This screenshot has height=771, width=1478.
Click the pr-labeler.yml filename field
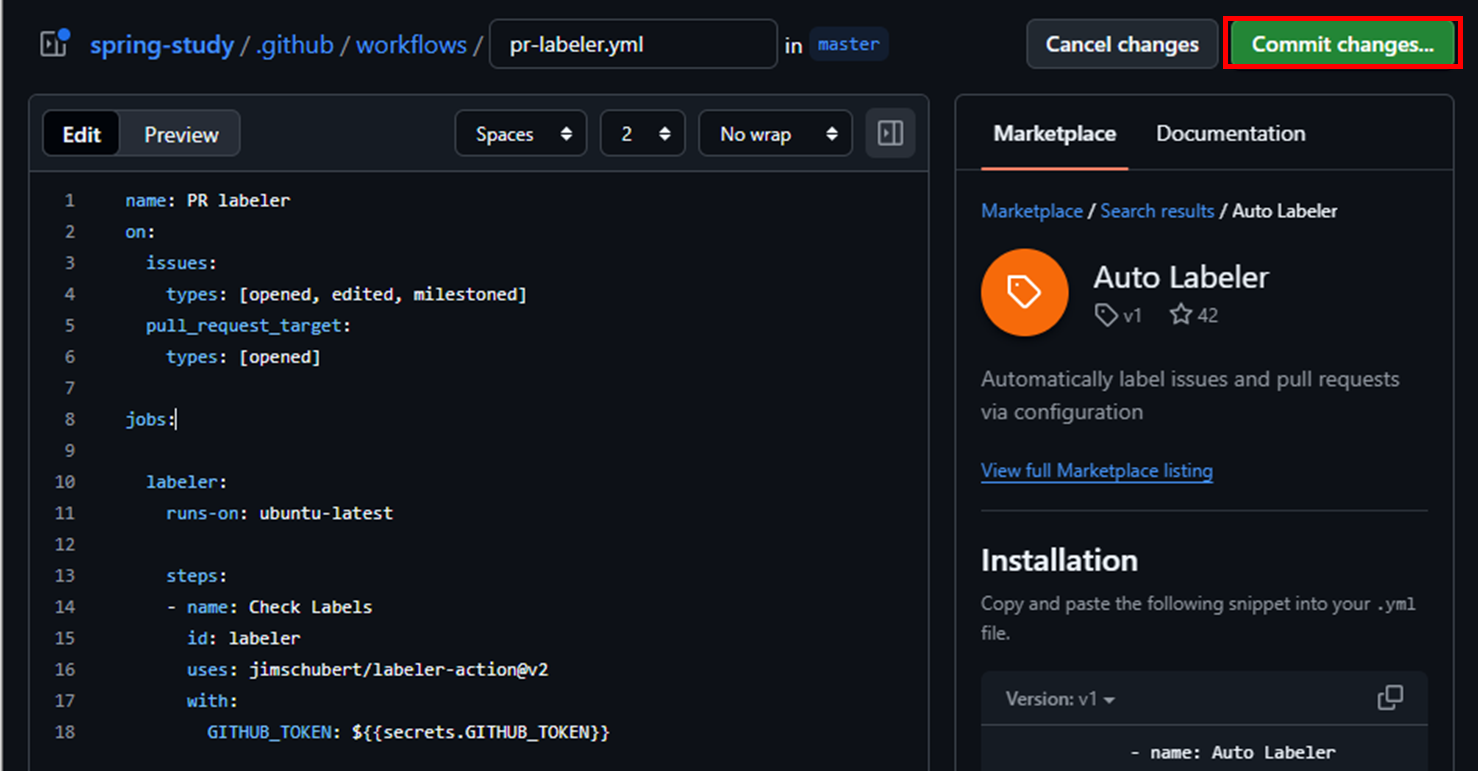(x=633, y=44)
